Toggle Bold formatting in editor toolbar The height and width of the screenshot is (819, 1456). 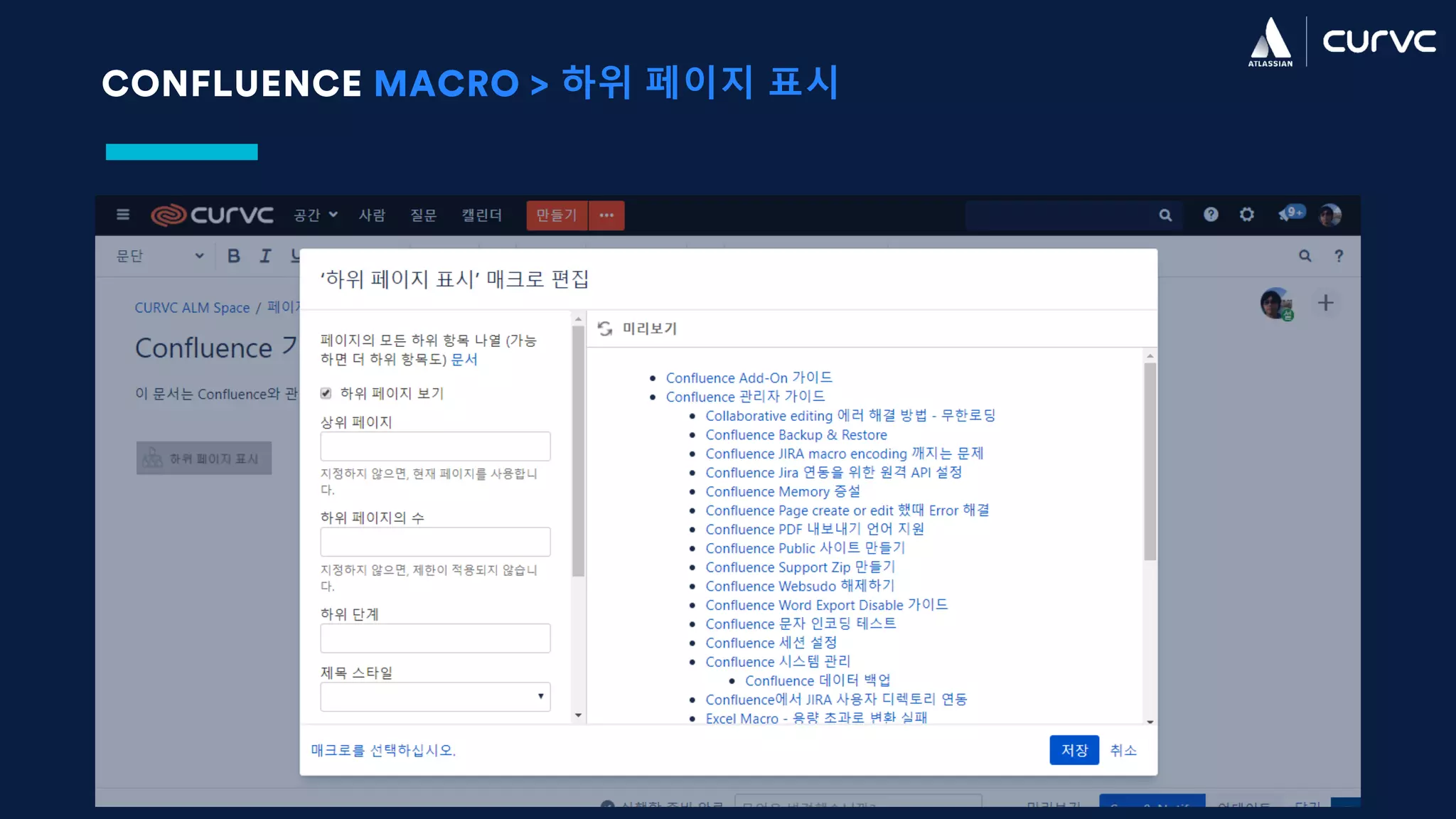[234, 256]
